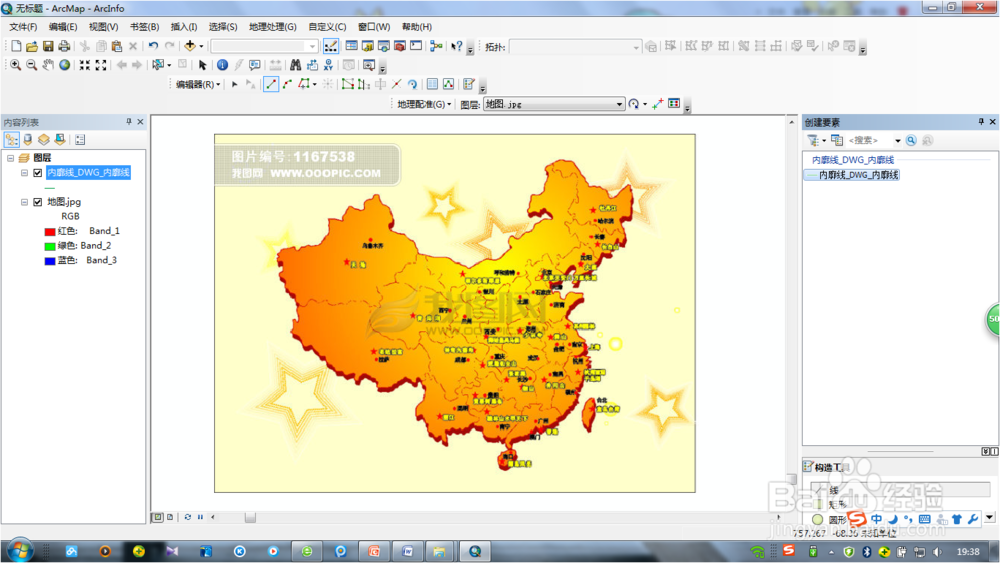The width and height of the screenshot is (1000, 563).
Task: Click the Full Extent globe icon
Action: (x=64, y=65)
